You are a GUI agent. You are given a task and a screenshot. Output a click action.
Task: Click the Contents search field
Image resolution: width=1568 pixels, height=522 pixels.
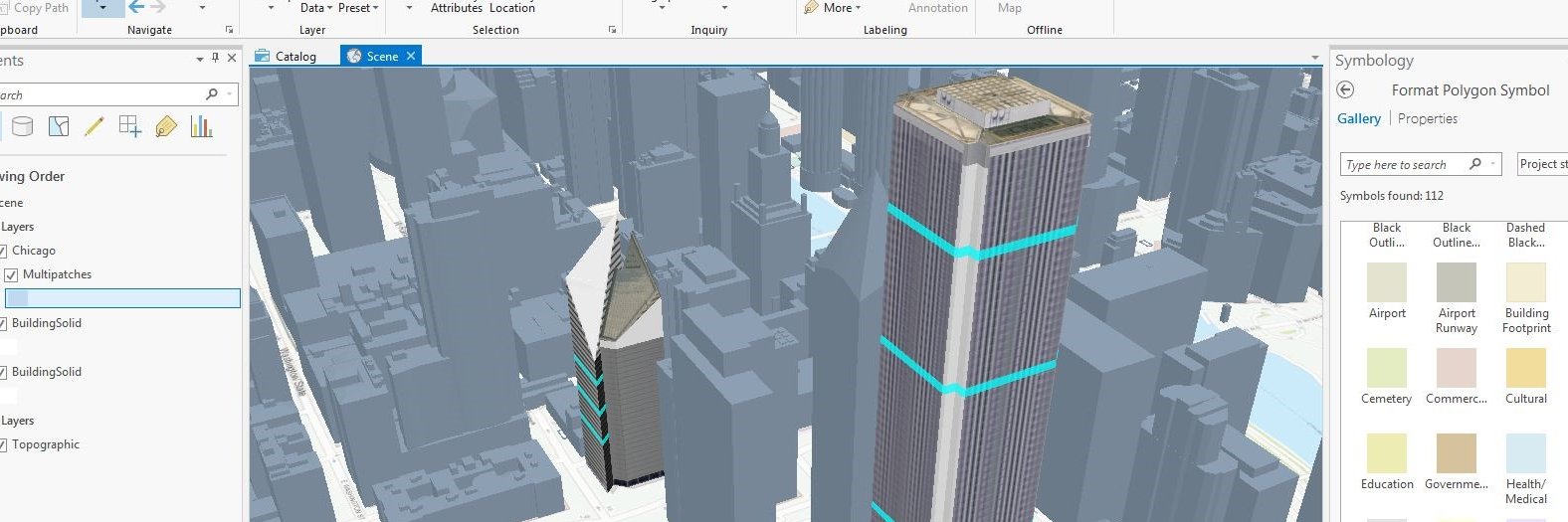118,94
